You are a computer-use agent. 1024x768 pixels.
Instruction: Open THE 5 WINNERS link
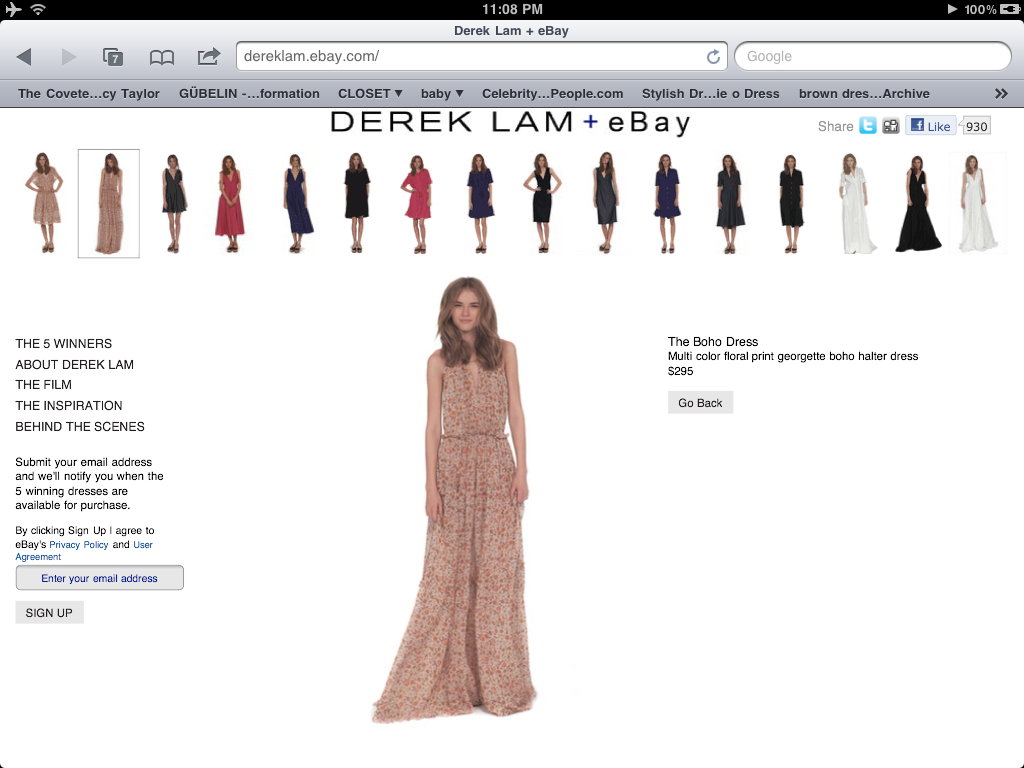click(x=63, y=344)
